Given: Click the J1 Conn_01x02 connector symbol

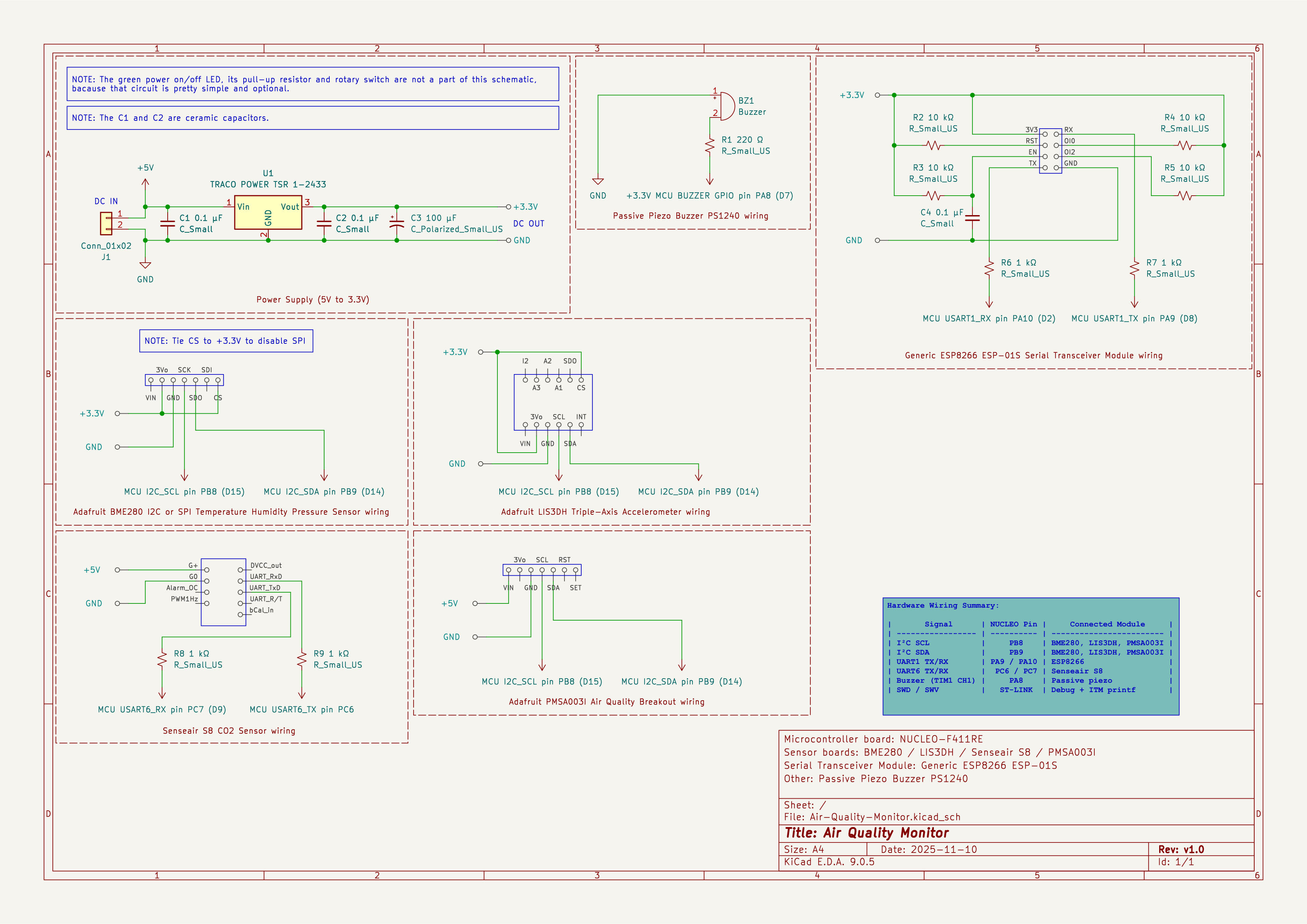Looking at the screenshot, I should tap(106, 224).
